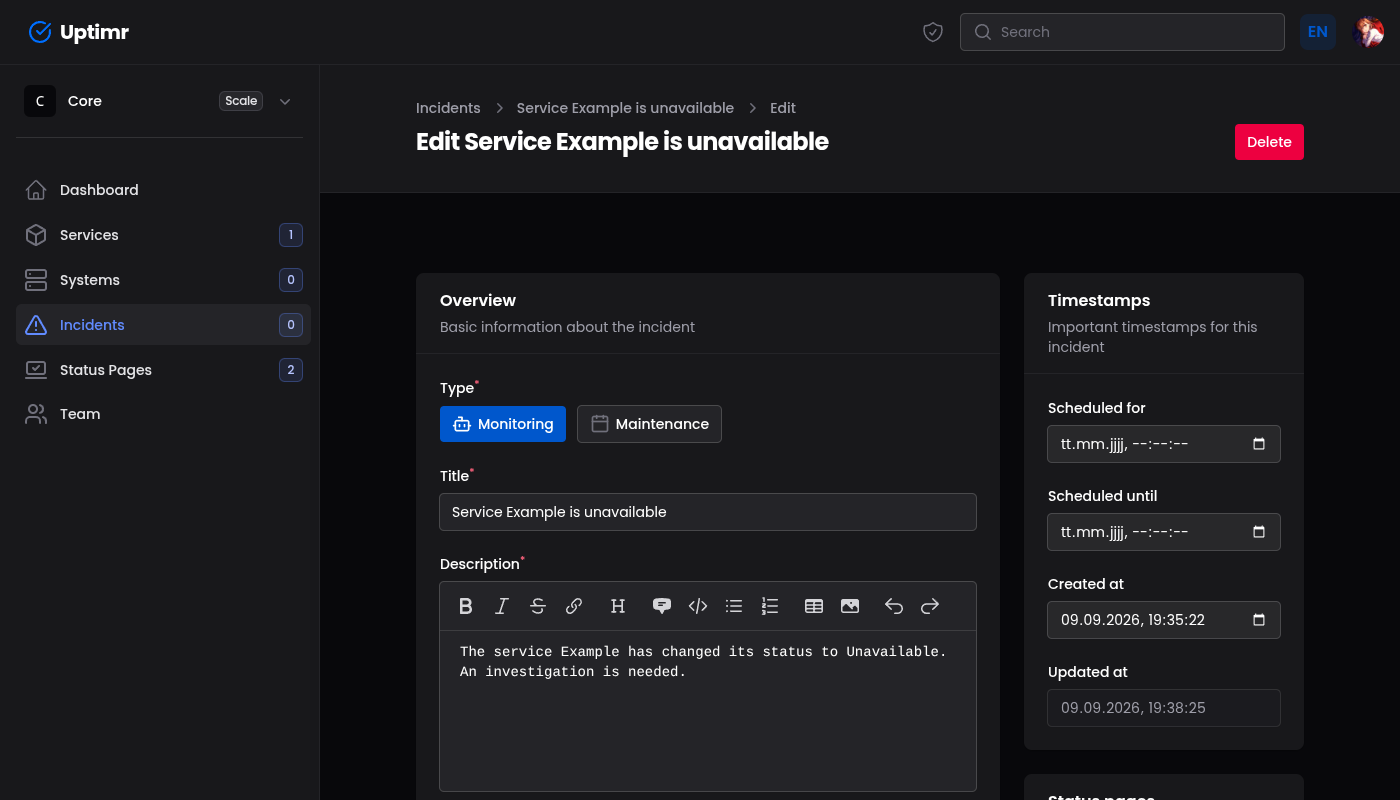Insert a blockquote

(662, 606)
